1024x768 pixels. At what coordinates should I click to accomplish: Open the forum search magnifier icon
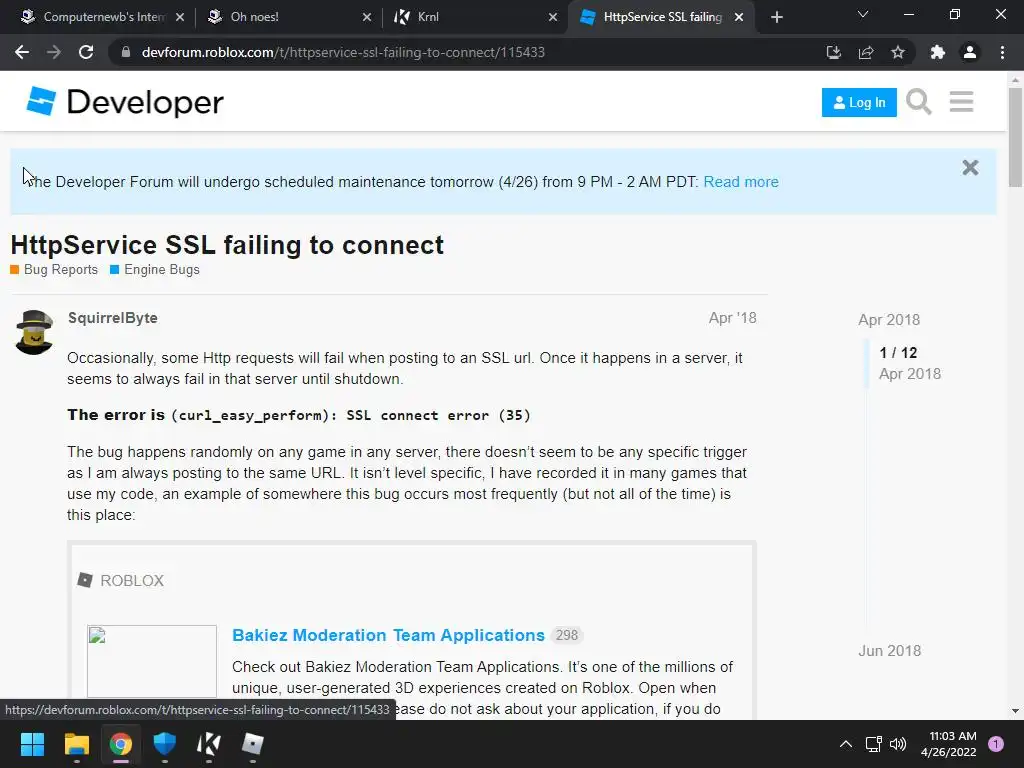pos(919,102)
